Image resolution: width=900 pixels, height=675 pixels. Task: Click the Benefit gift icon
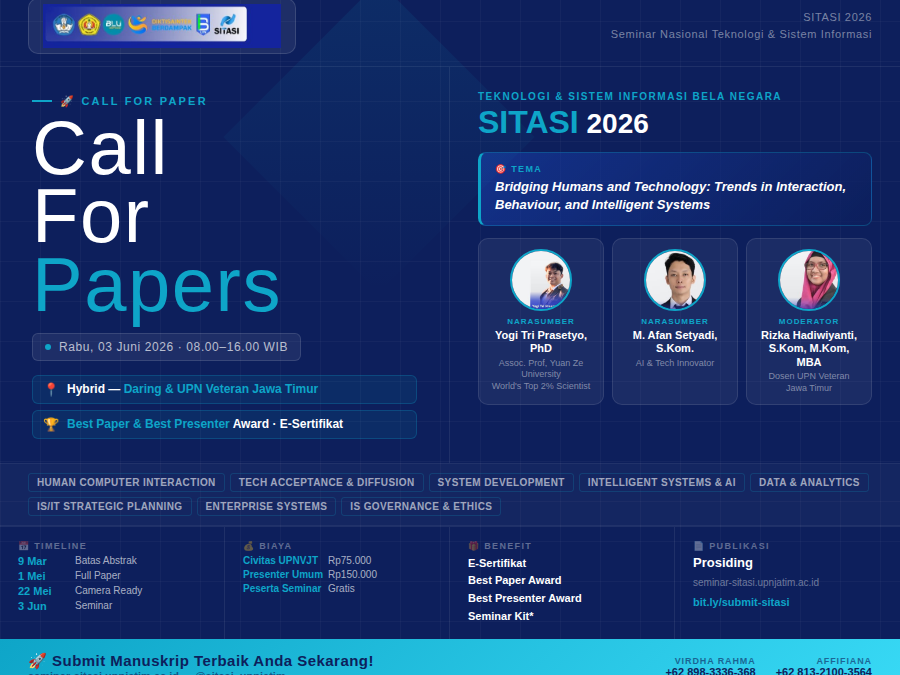[471, 546]
